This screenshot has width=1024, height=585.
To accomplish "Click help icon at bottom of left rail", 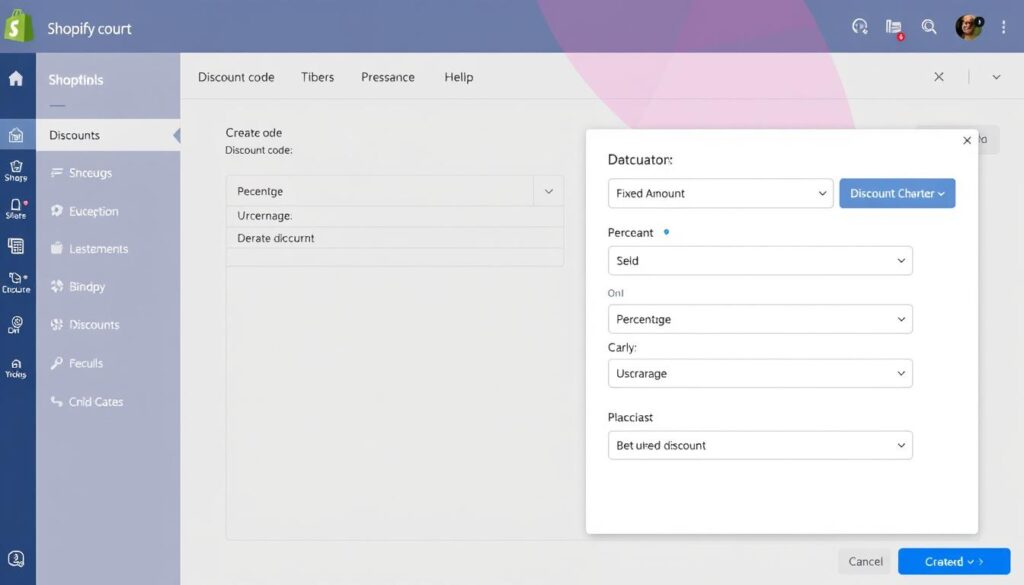I will click(16, 560).
